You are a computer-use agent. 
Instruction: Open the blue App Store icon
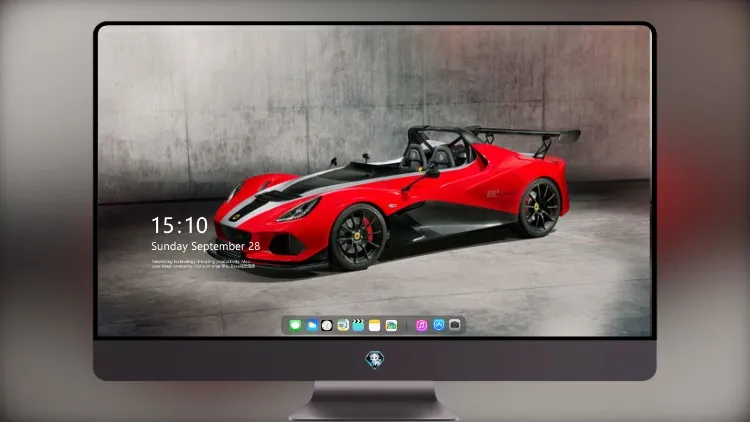click(439, 325)
